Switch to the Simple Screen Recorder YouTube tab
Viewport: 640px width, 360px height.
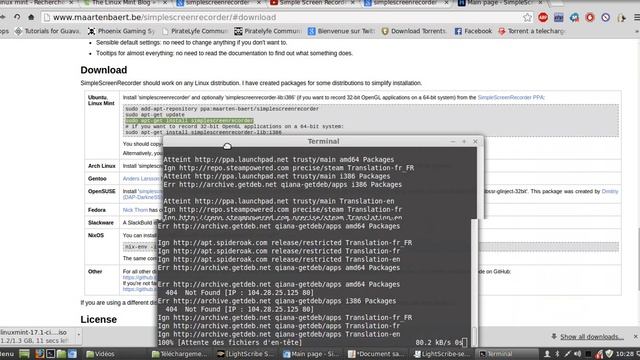312,3
